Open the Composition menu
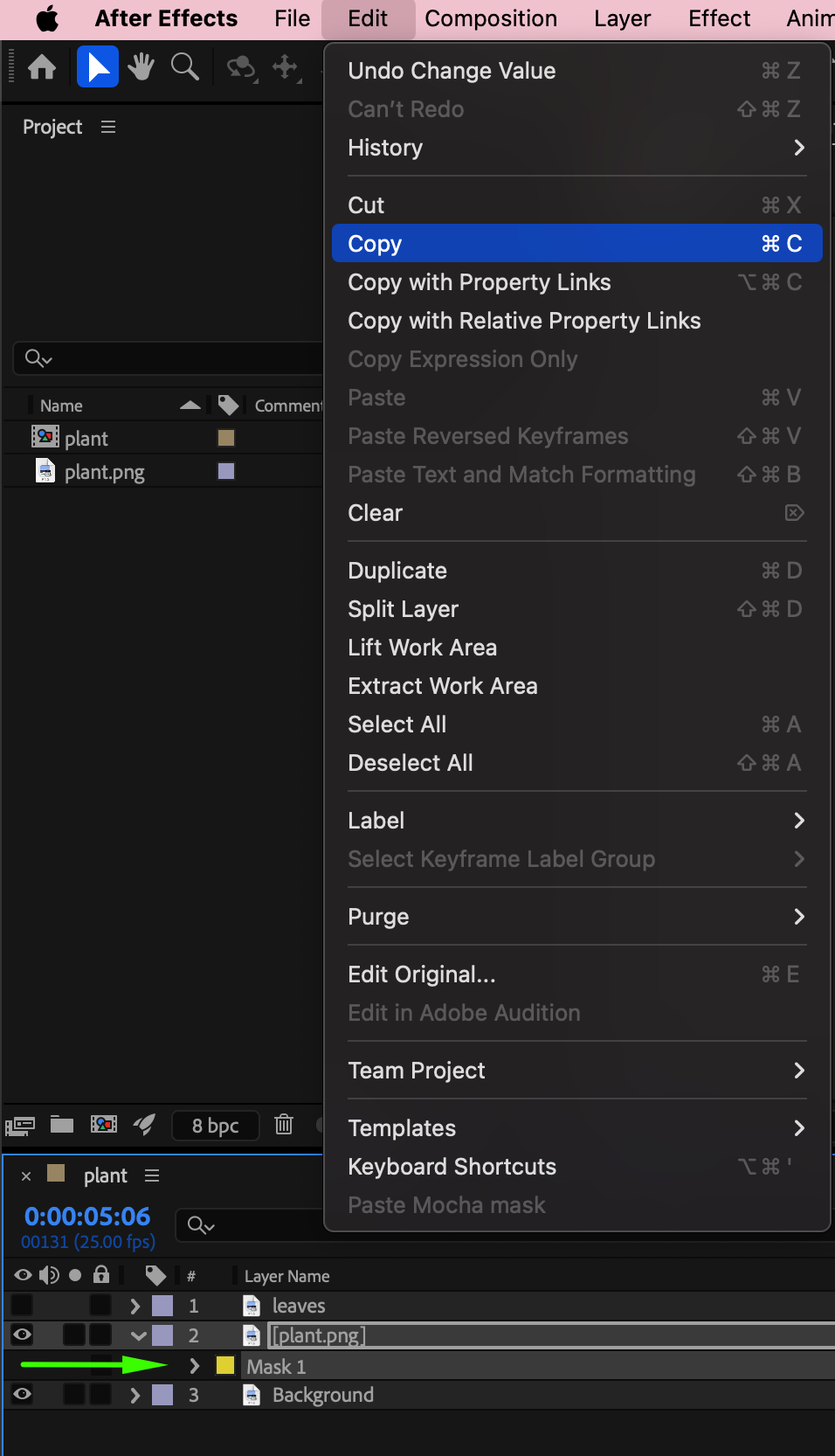The image size is (835, 1456). click(x=490, y=18)
